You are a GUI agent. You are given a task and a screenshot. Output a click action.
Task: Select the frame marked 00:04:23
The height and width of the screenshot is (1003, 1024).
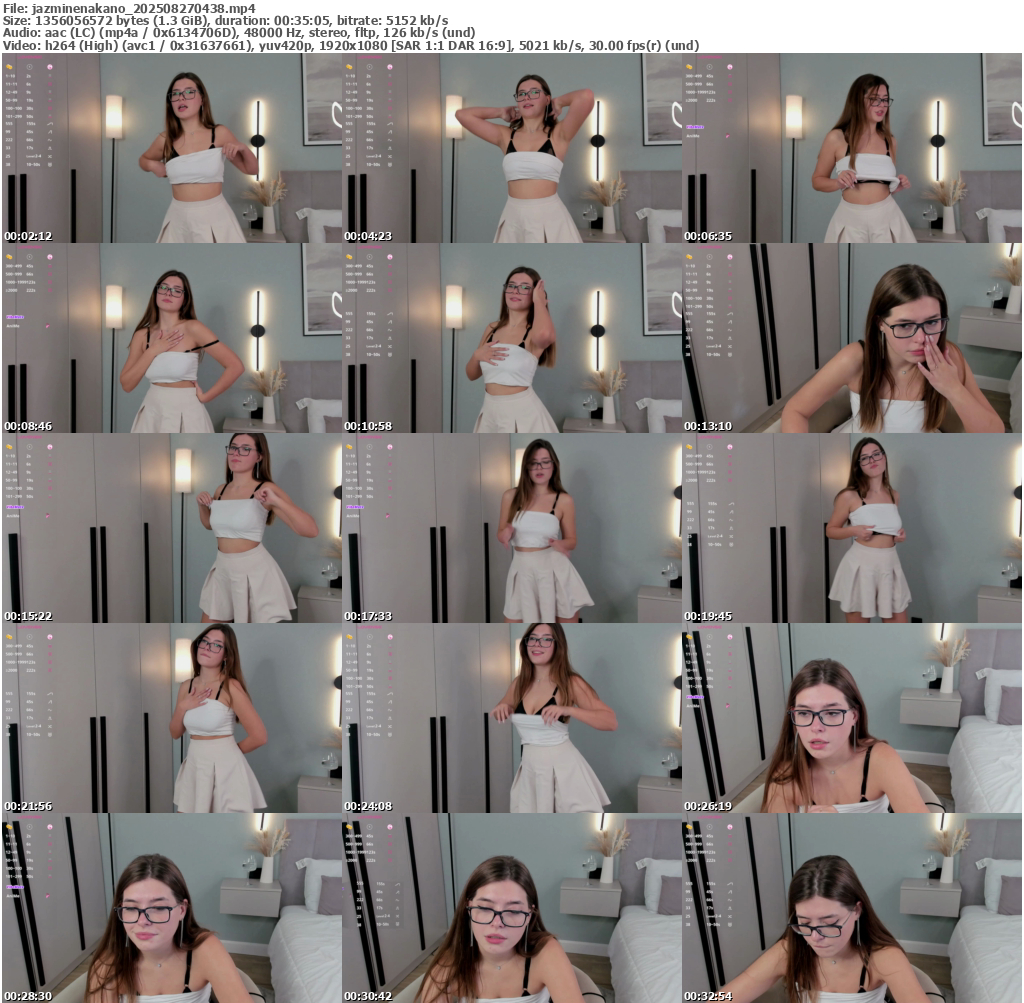pyautogui.click(x=512, y=148)
